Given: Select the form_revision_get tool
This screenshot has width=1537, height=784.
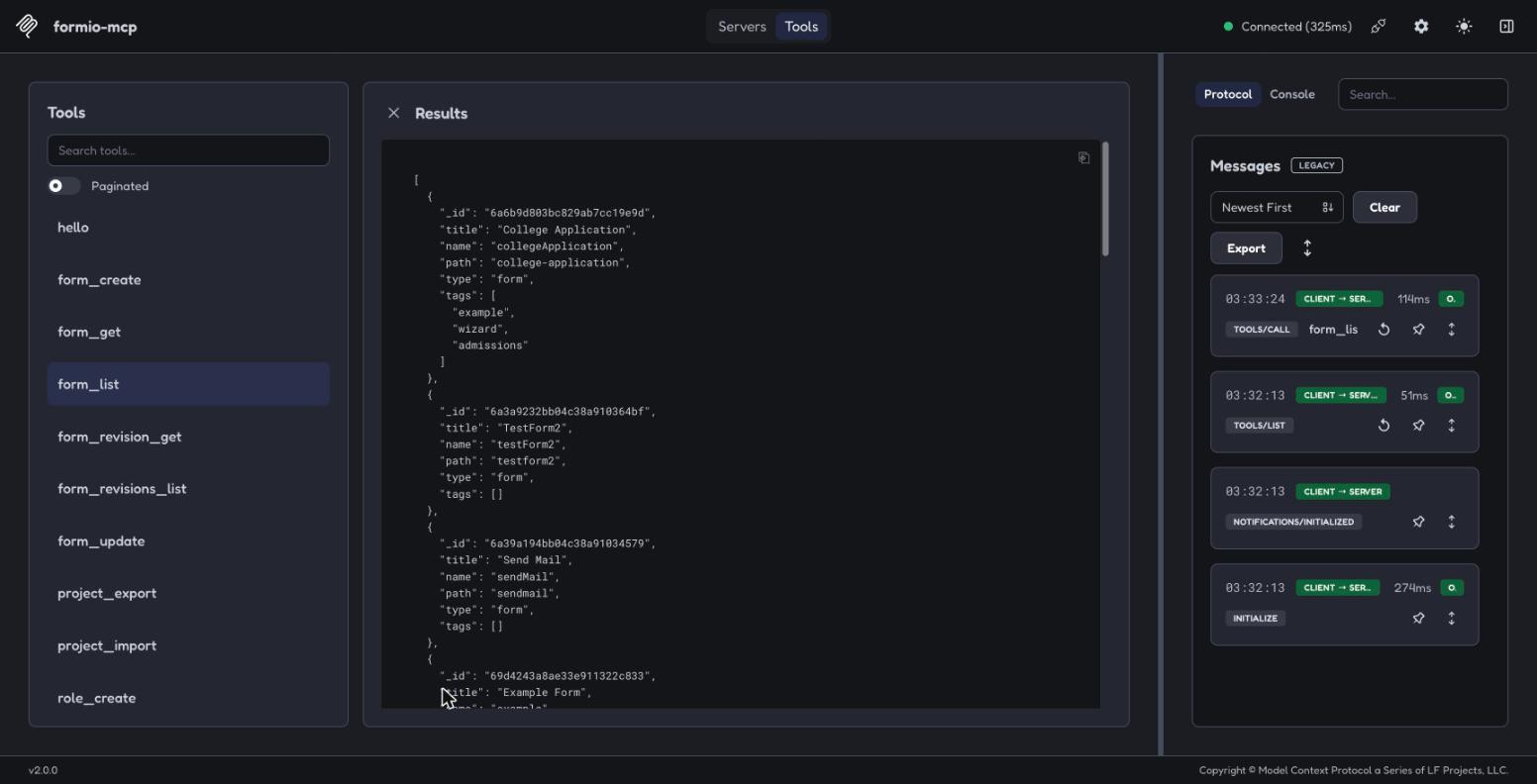Looking at the screenshot, I should [x=188, y=437].
